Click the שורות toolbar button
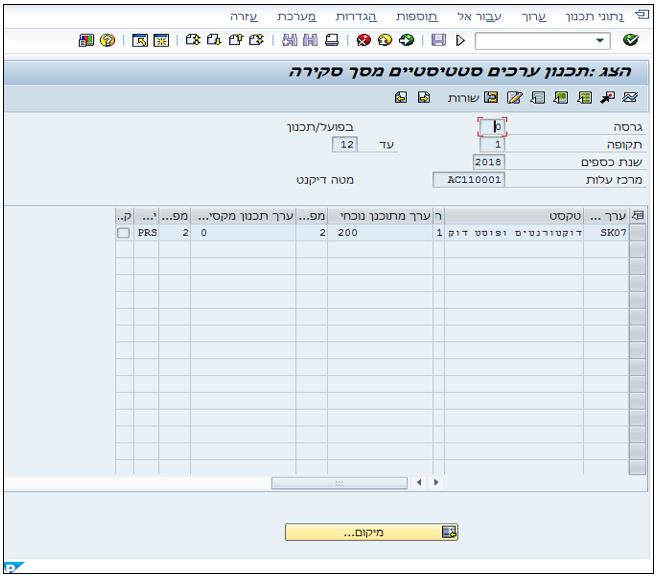 473,98
